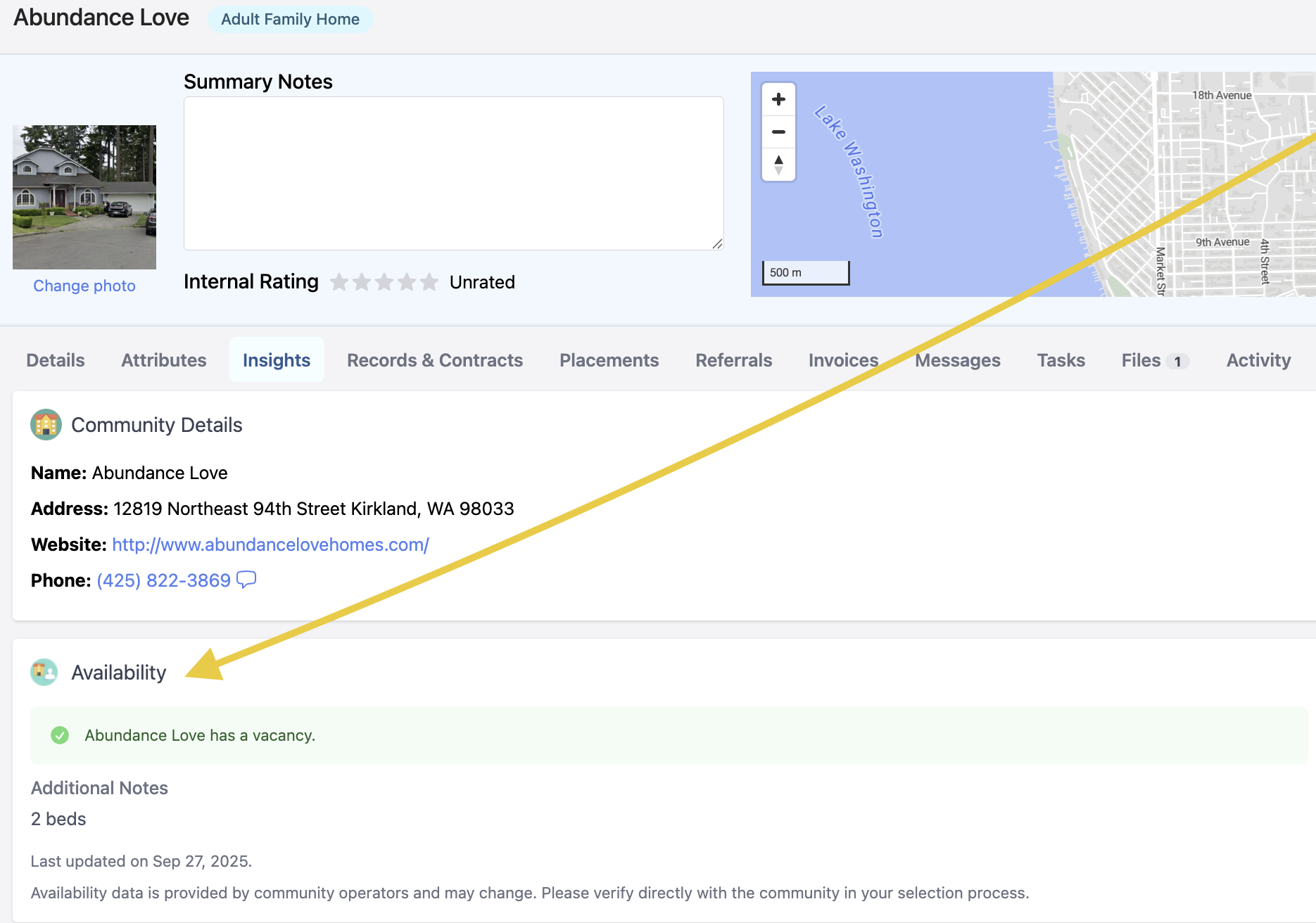View the Activity tab
Viewport: 1316px width, 923px height.
(x=1259, y=360)
